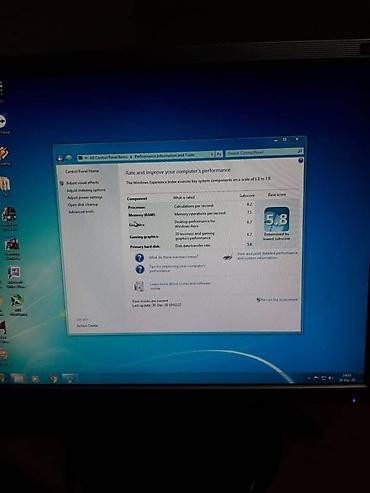
Task: Select the Processor row label
Action: [x=137, y=207]
